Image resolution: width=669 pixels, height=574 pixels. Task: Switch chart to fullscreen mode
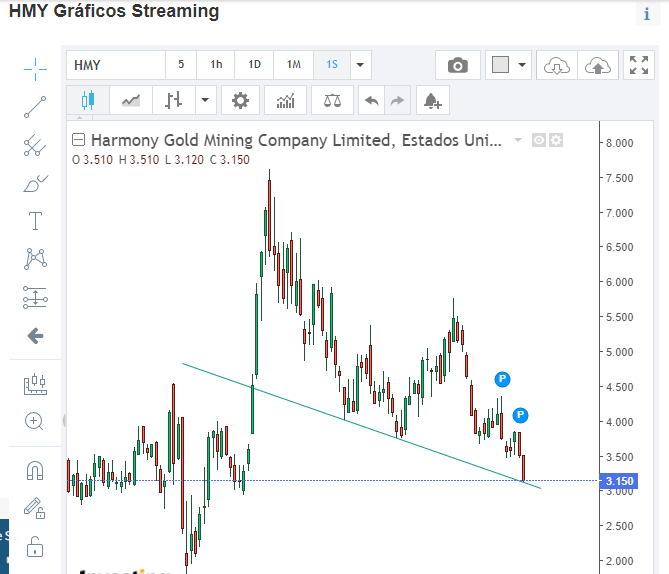pyautogui.click(x=639, y=65)
